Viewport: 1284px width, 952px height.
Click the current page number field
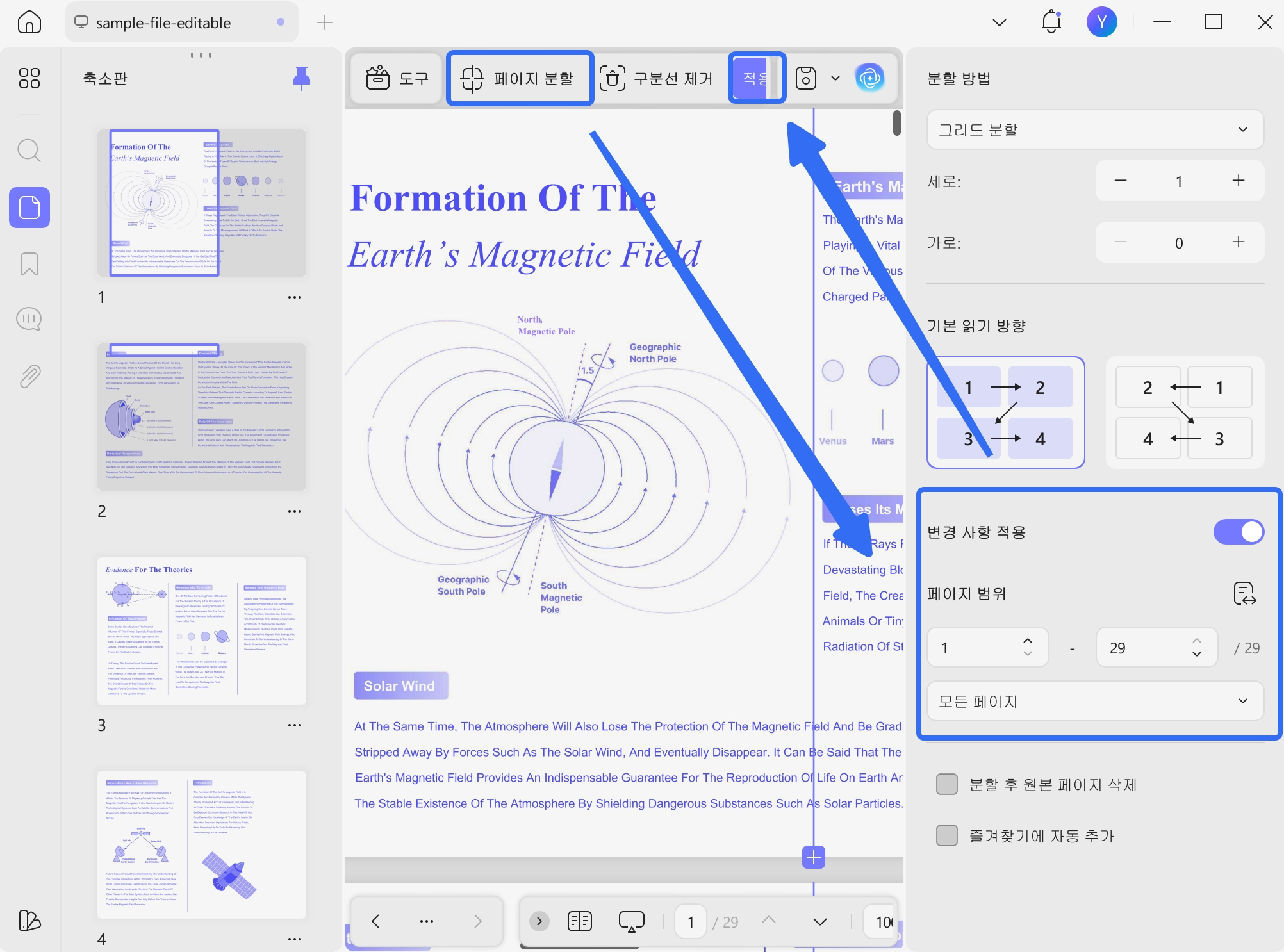coord(691,922)
